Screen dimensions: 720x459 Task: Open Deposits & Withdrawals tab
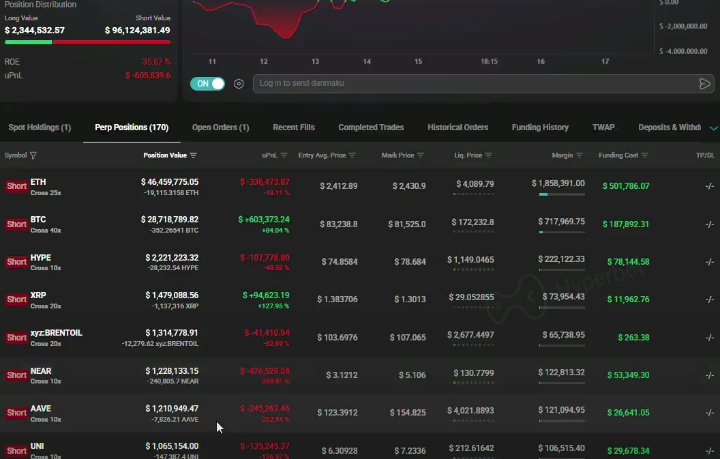coord(669,128)
